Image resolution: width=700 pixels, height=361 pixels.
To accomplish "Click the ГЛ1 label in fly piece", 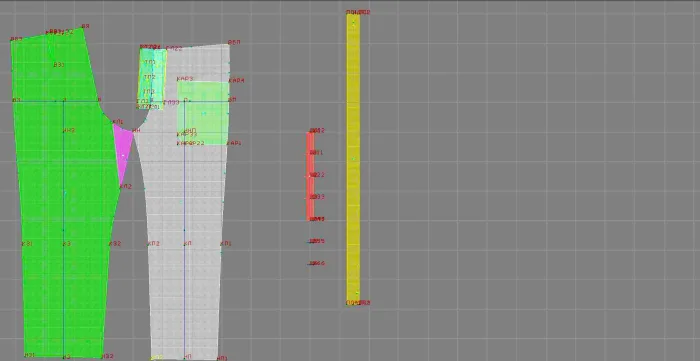I will pos(150,62).
